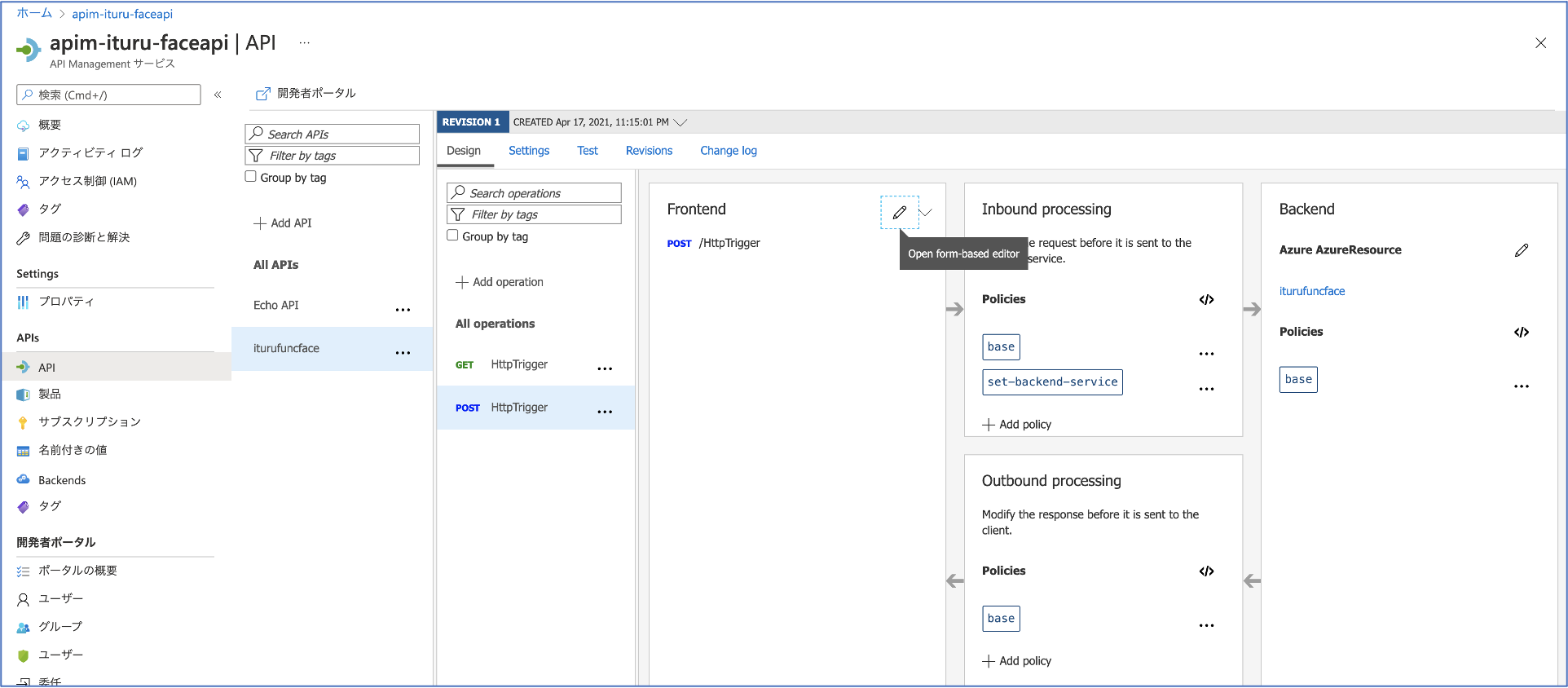Switch to the Settings tab

pyautogui.click(x=529, y=151)
